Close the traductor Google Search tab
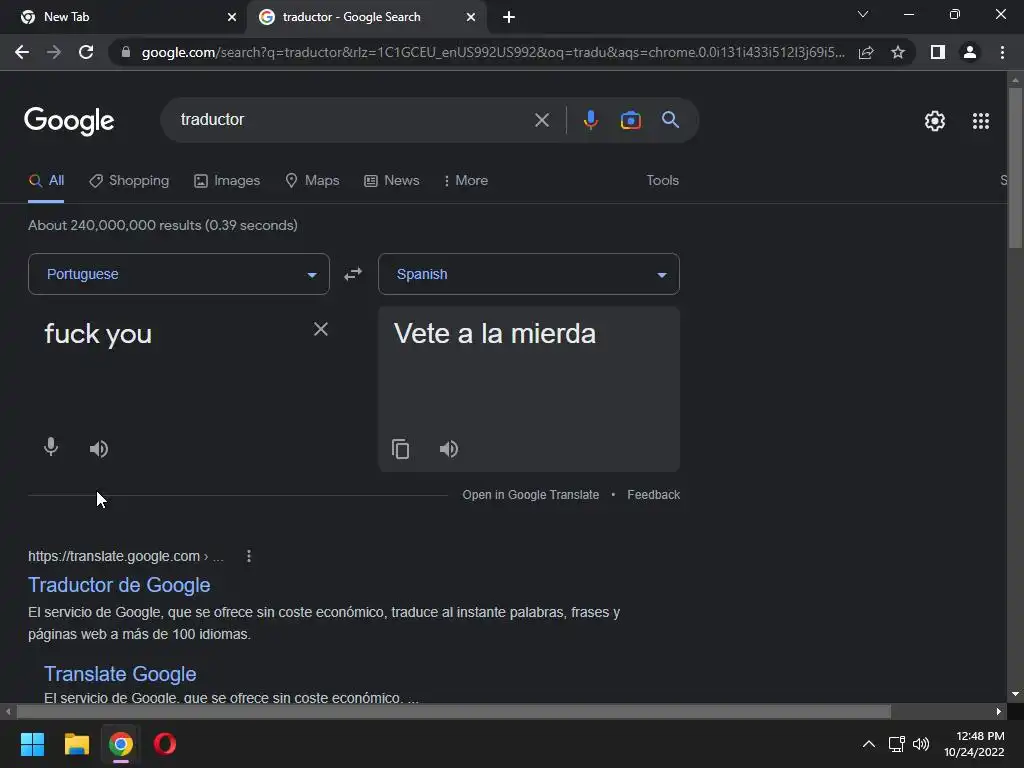Image resolution: width=1024 pixels, height=768 pixels. pyautogui.click(x=471, y=18)
